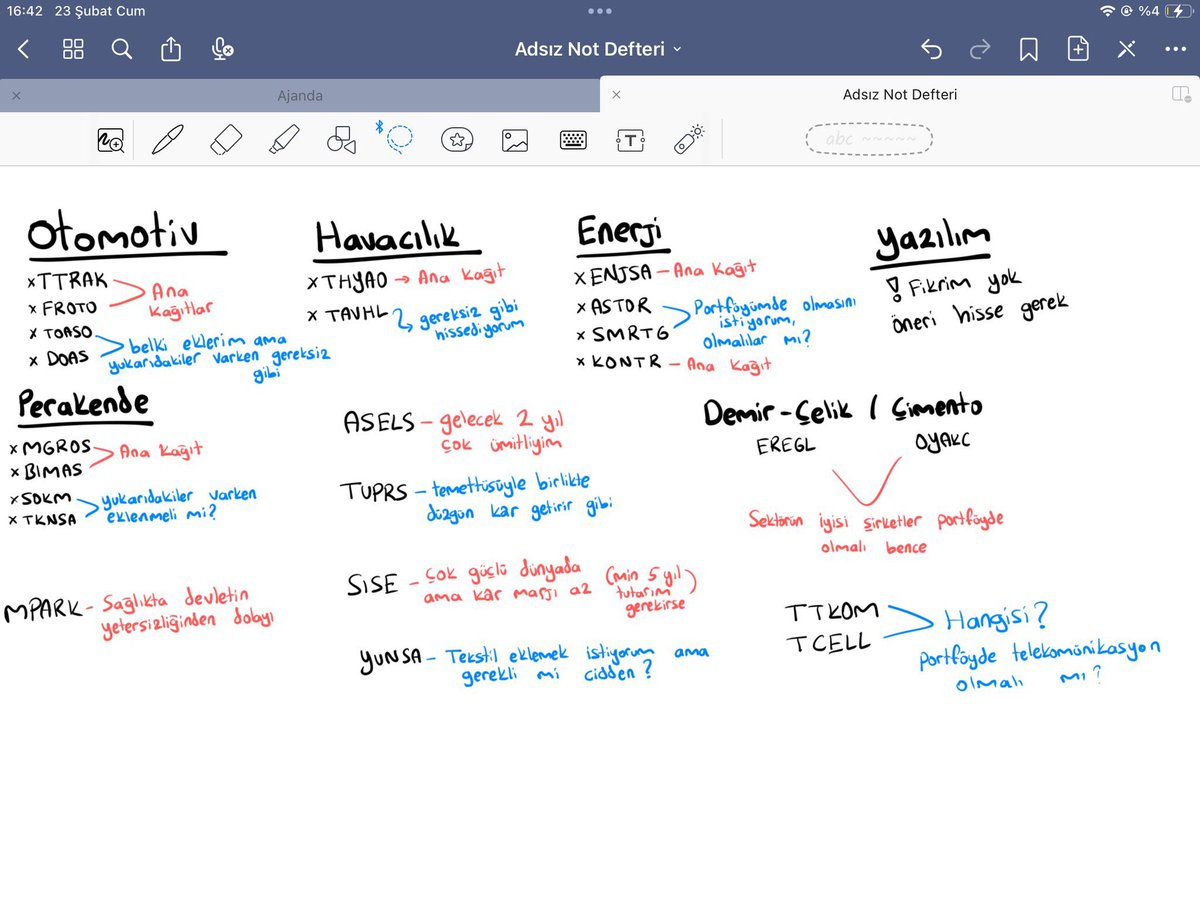
Task: Open the search magnifier
Action: pos(122,49)
